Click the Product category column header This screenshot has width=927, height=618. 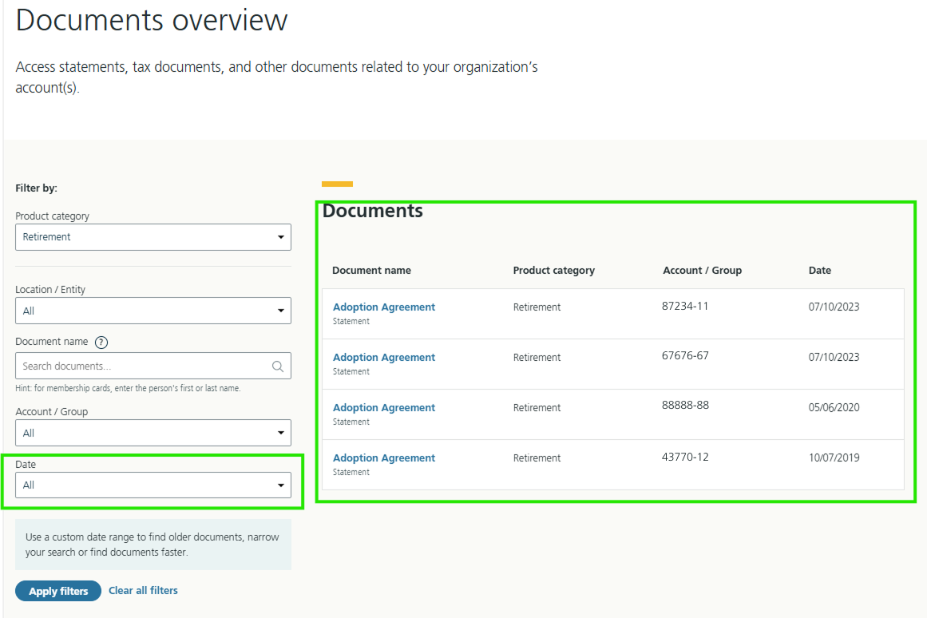click(554, 270)
